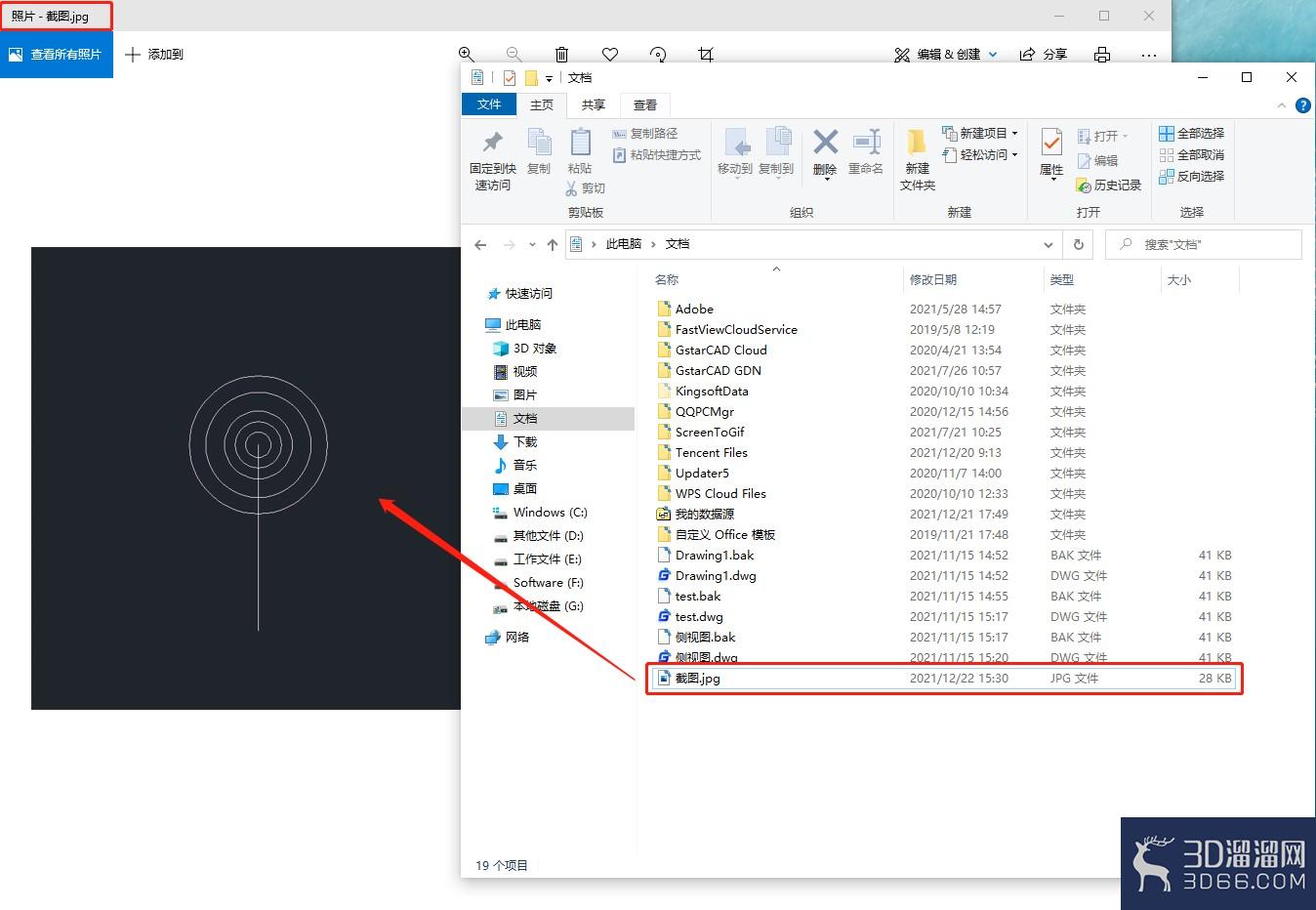Viewport: 1316px width, 910px height.
Task: Select the 下载 folder in the navigation pane
Action: [x=525, y=441]
